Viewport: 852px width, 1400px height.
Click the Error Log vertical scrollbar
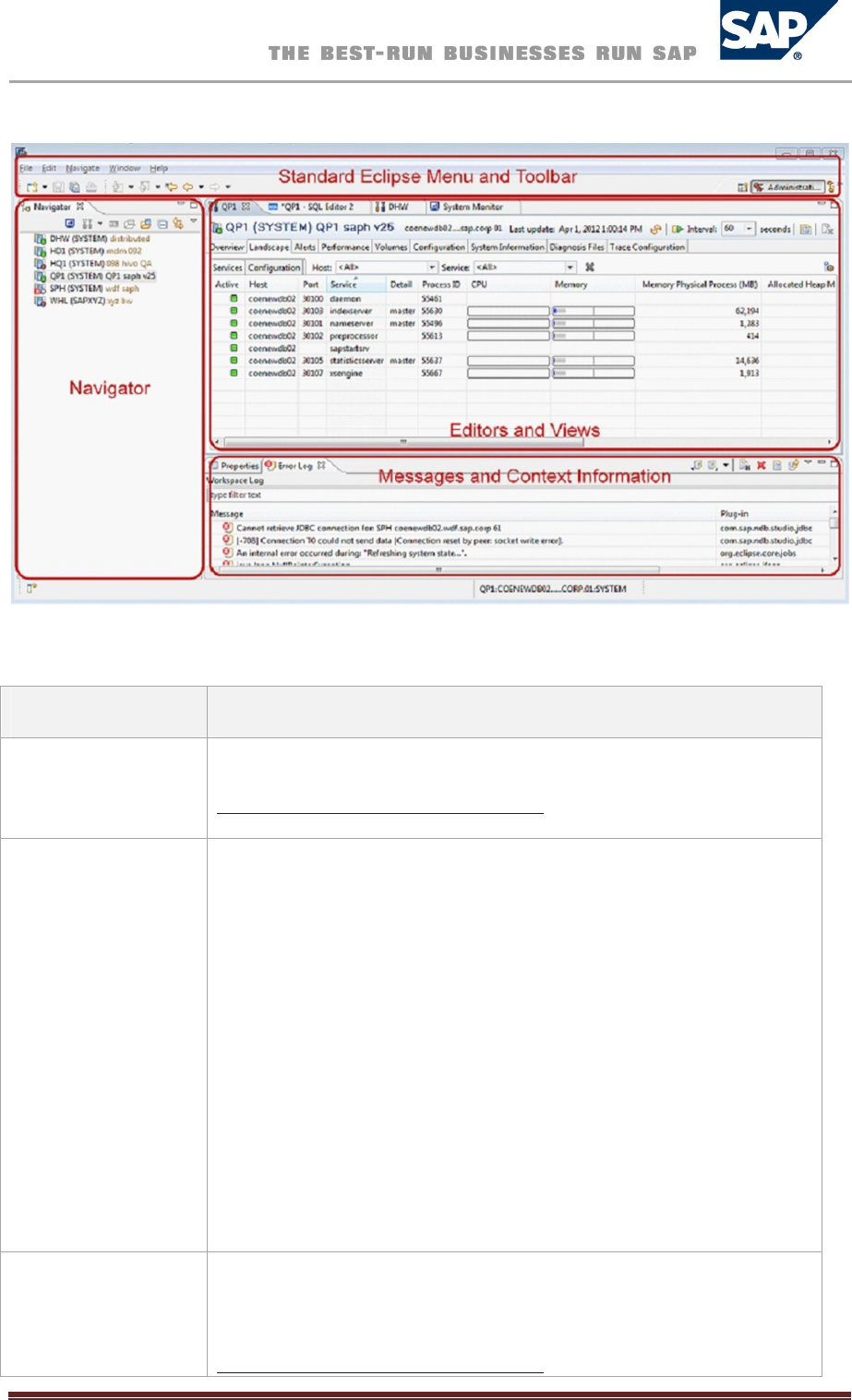coord(834,535)
